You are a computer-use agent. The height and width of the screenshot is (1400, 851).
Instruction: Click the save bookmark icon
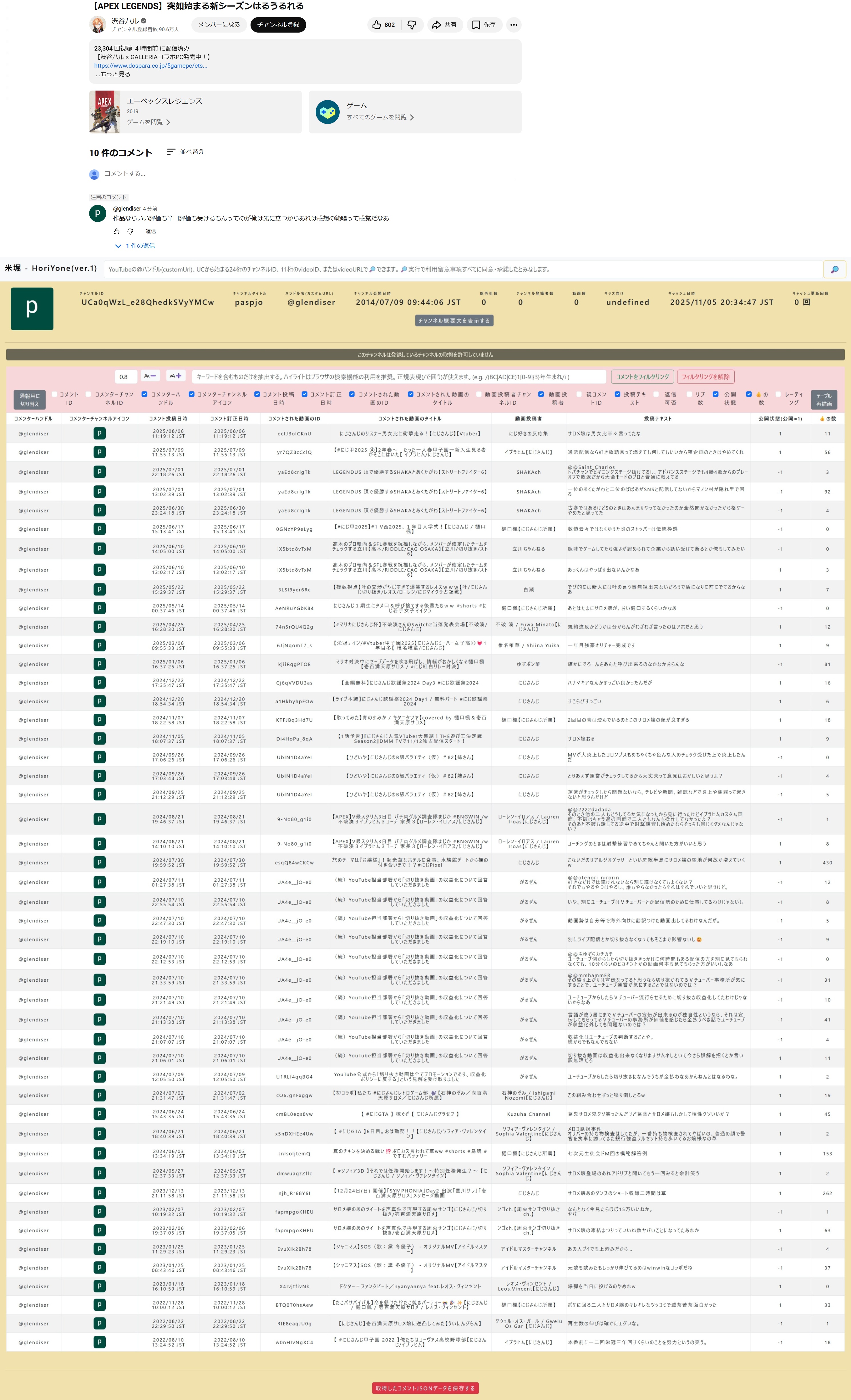point(476,25)
